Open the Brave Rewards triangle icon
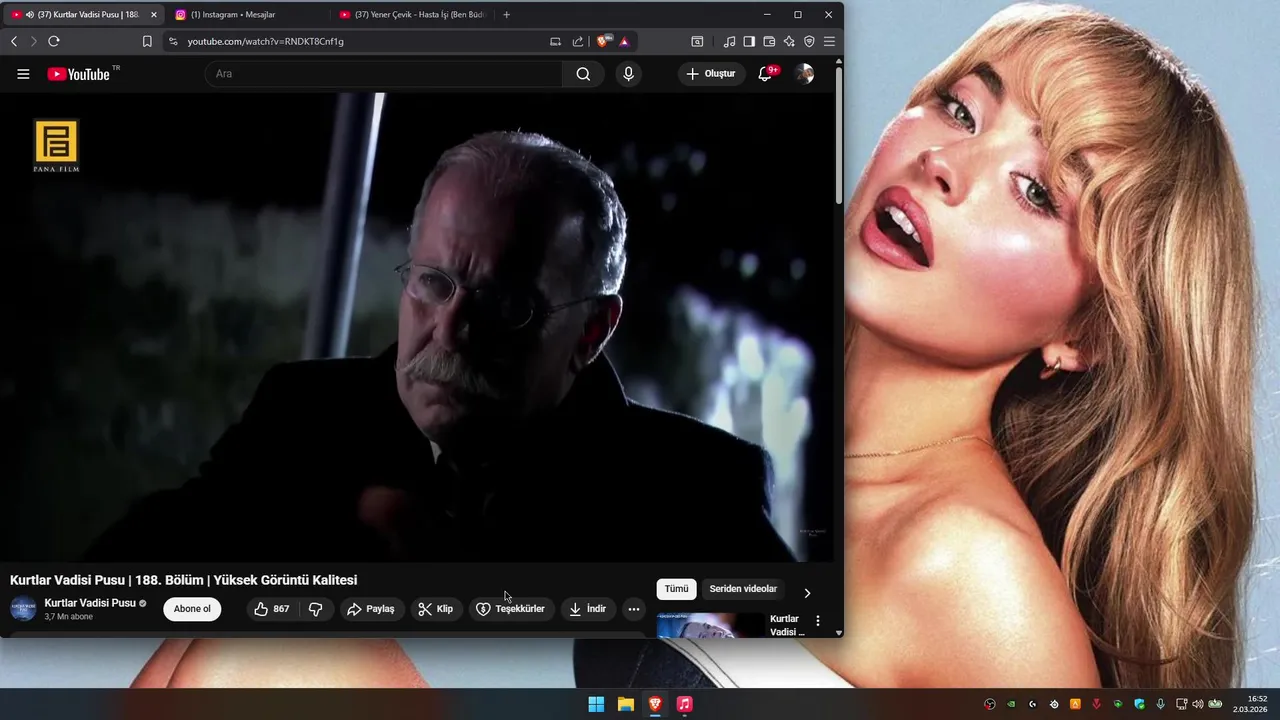 coord(624,41)
